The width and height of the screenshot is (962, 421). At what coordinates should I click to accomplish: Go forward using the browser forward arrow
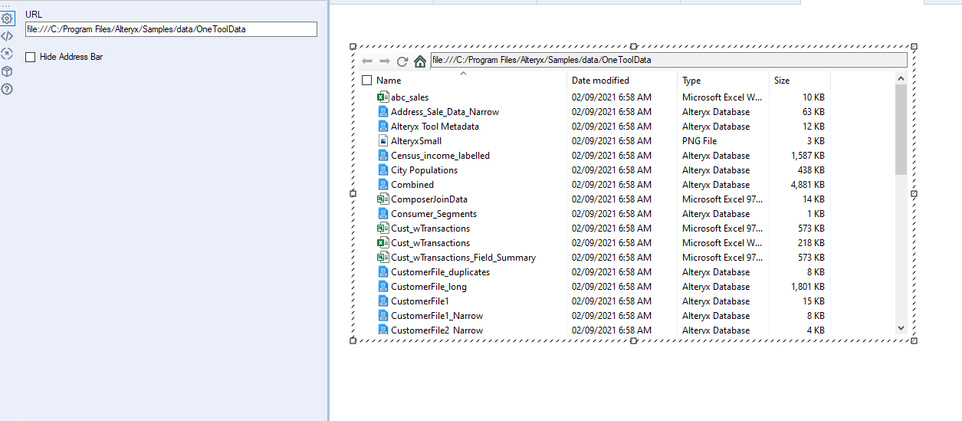click(385, 61)
